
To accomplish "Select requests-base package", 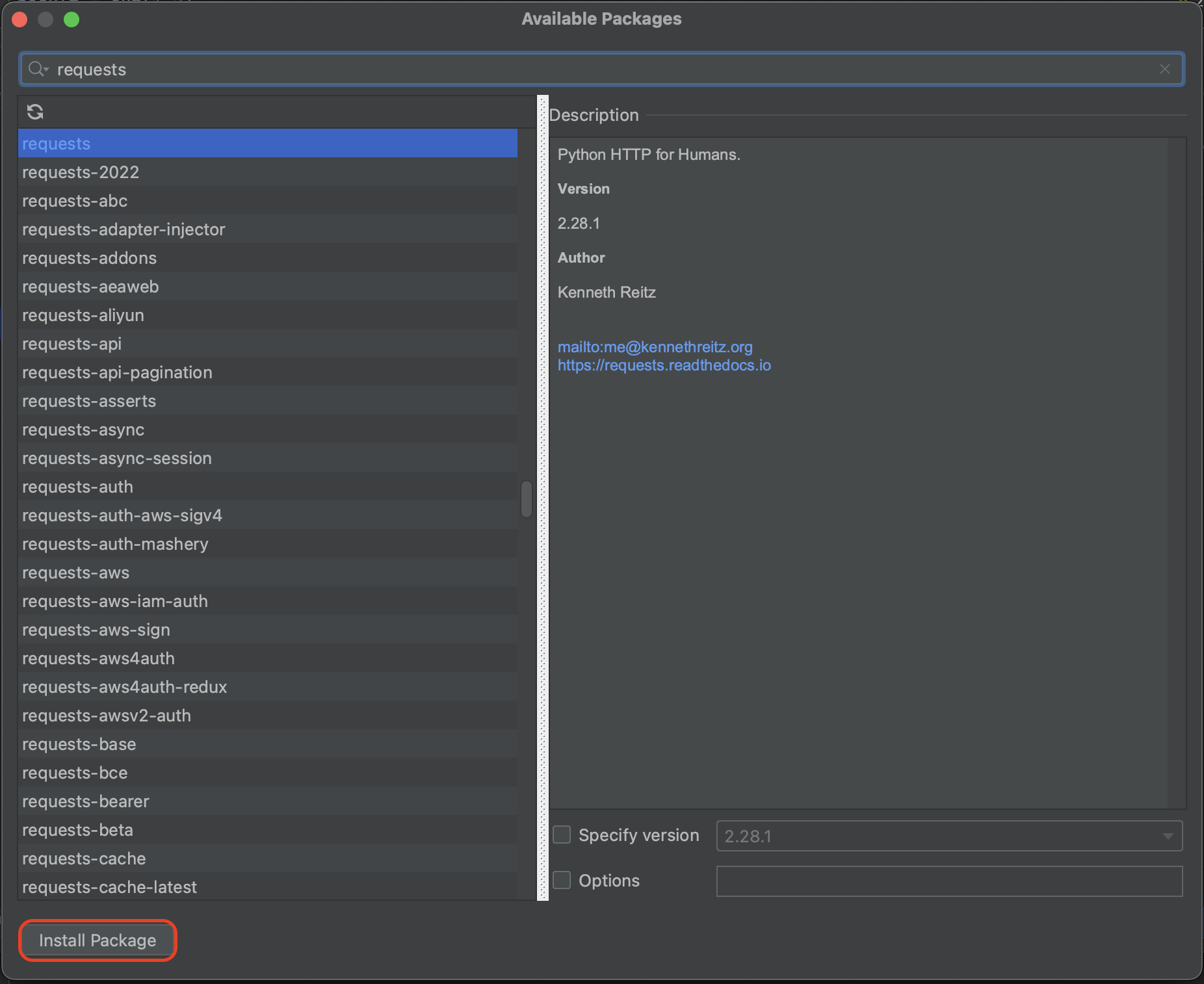I will [x=268, y=744].
